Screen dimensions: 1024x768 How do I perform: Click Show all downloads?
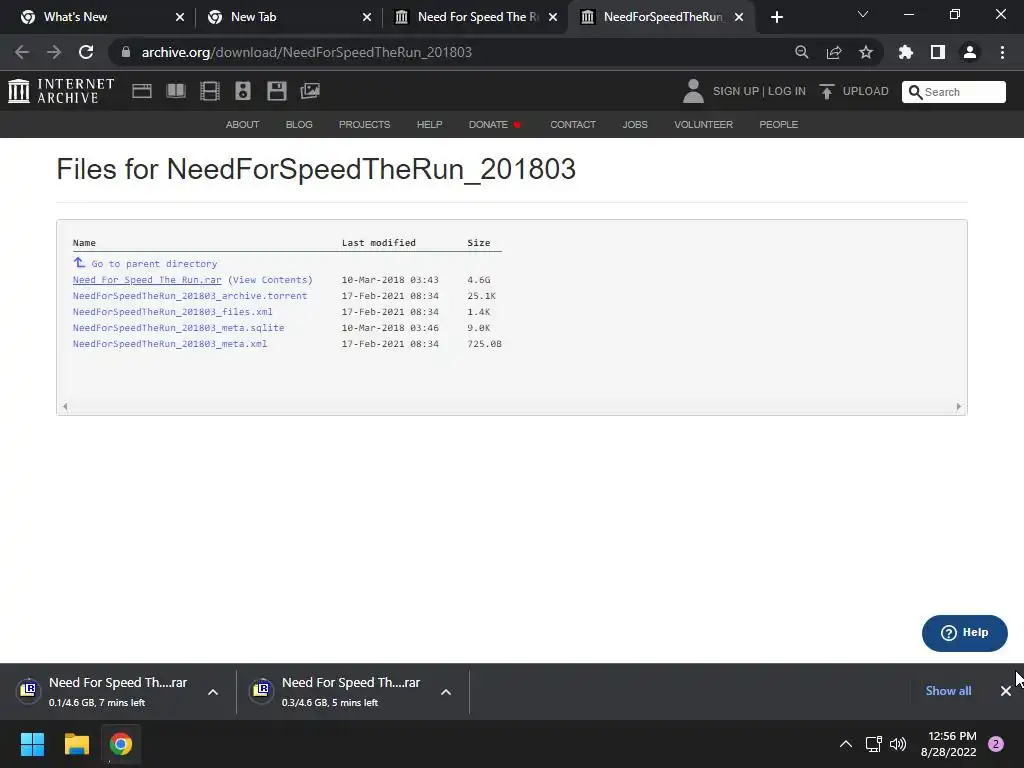click(948, 691)
